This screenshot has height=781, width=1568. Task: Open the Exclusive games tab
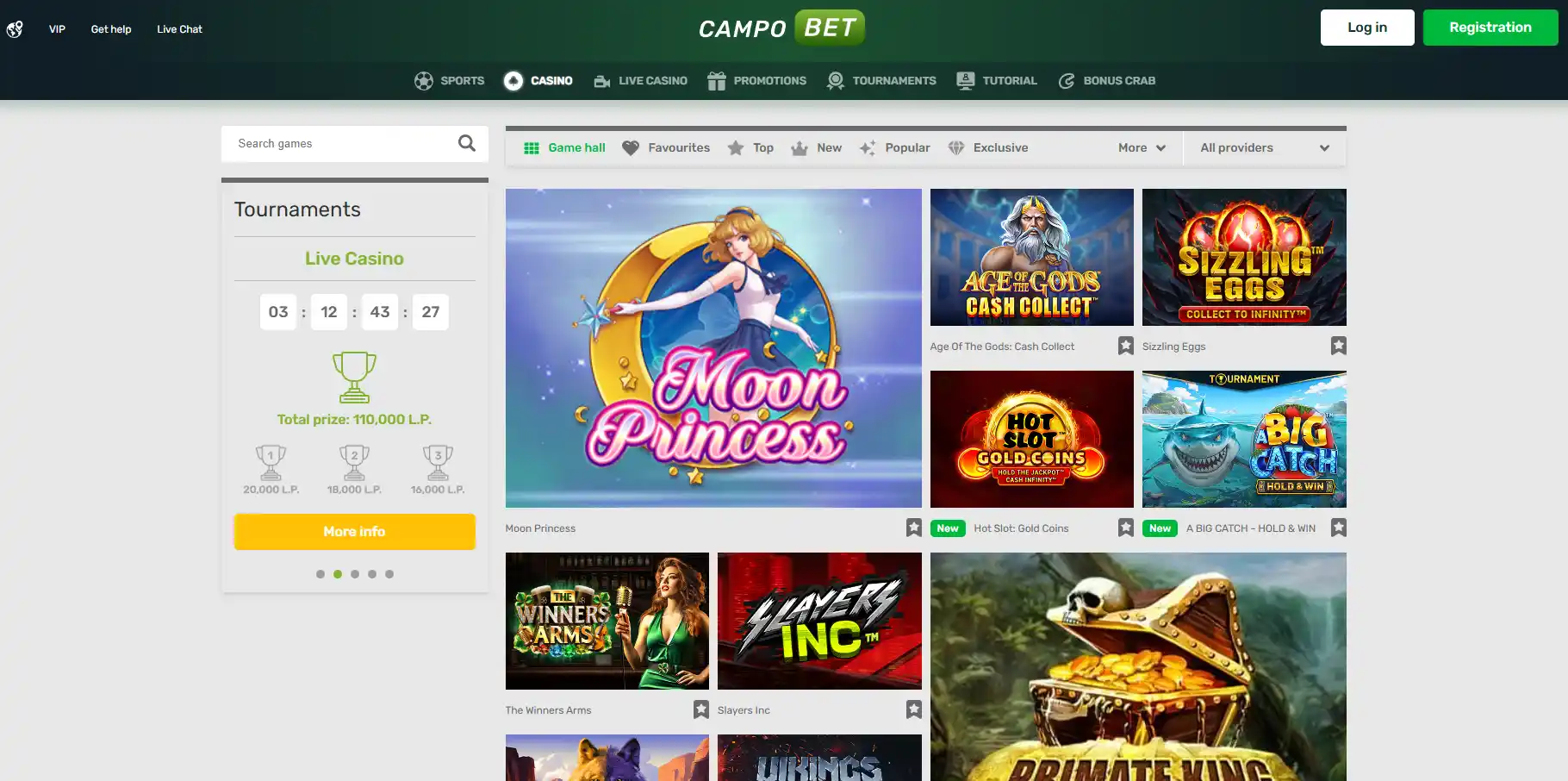tap(988, 148)
